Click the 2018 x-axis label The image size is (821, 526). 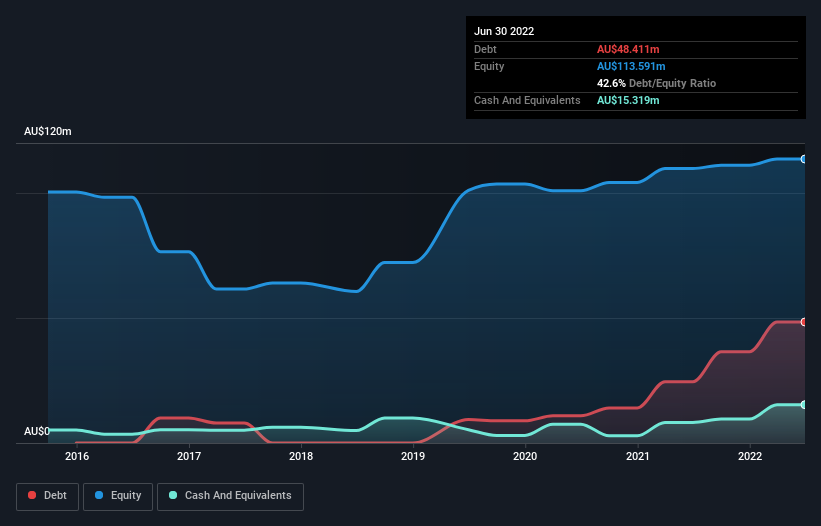tap(301, 456)
